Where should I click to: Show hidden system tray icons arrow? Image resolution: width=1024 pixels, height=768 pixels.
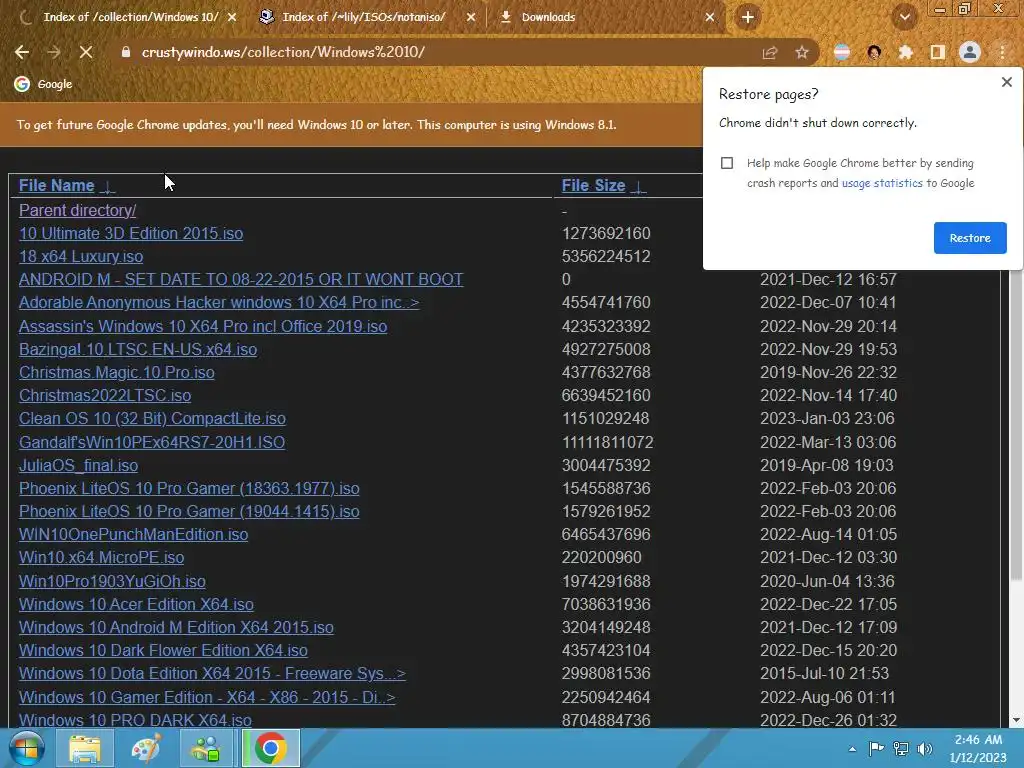852,749
